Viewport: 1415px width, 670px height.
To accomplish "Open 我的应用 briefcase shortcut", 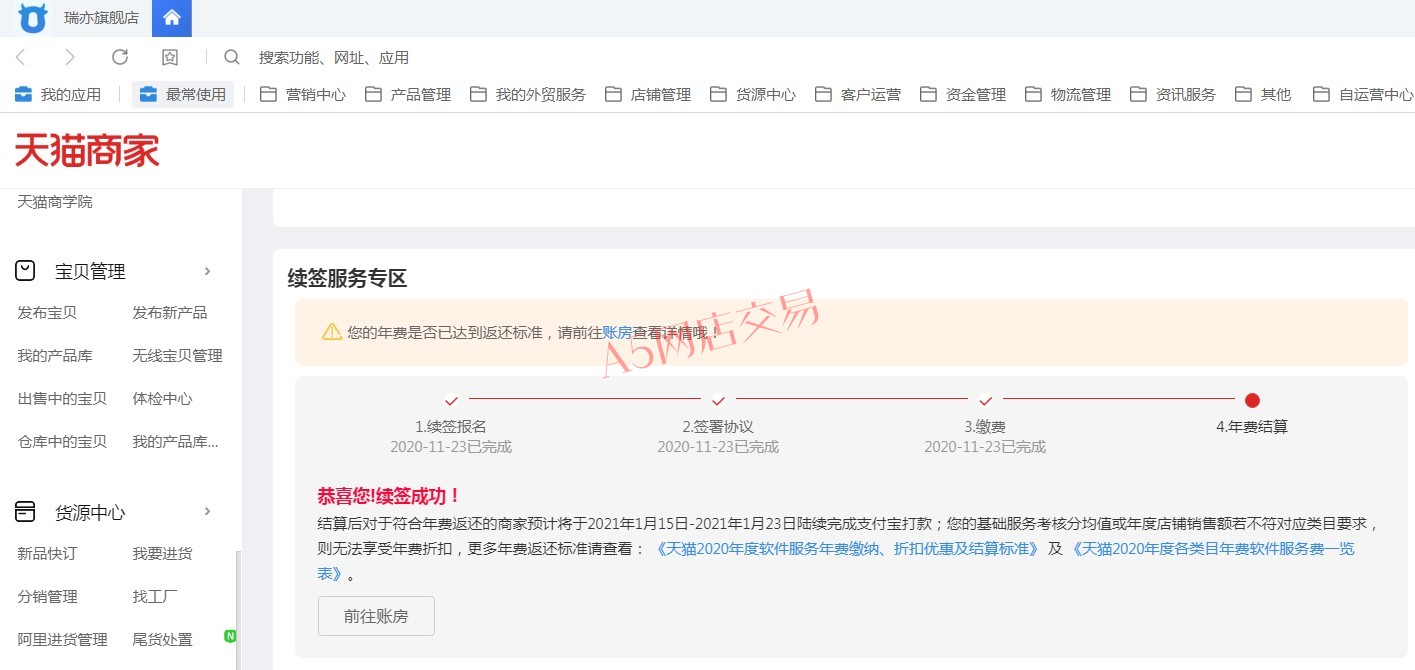I will 58,94.
